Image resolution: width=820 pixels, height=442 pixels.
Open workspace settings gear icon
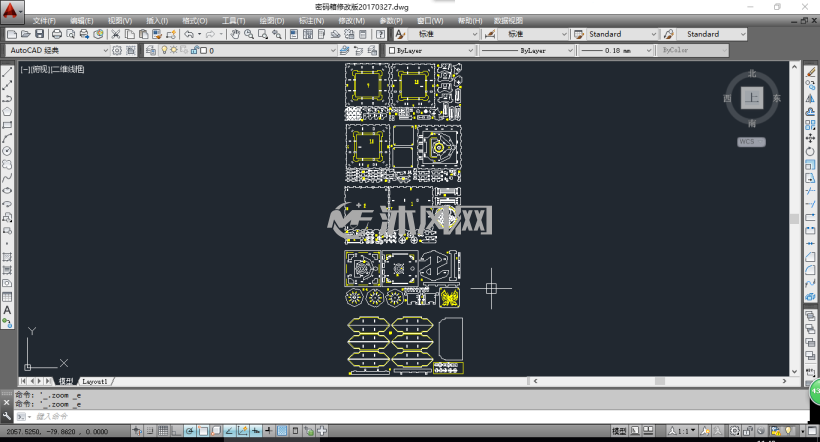coord(117,51)
